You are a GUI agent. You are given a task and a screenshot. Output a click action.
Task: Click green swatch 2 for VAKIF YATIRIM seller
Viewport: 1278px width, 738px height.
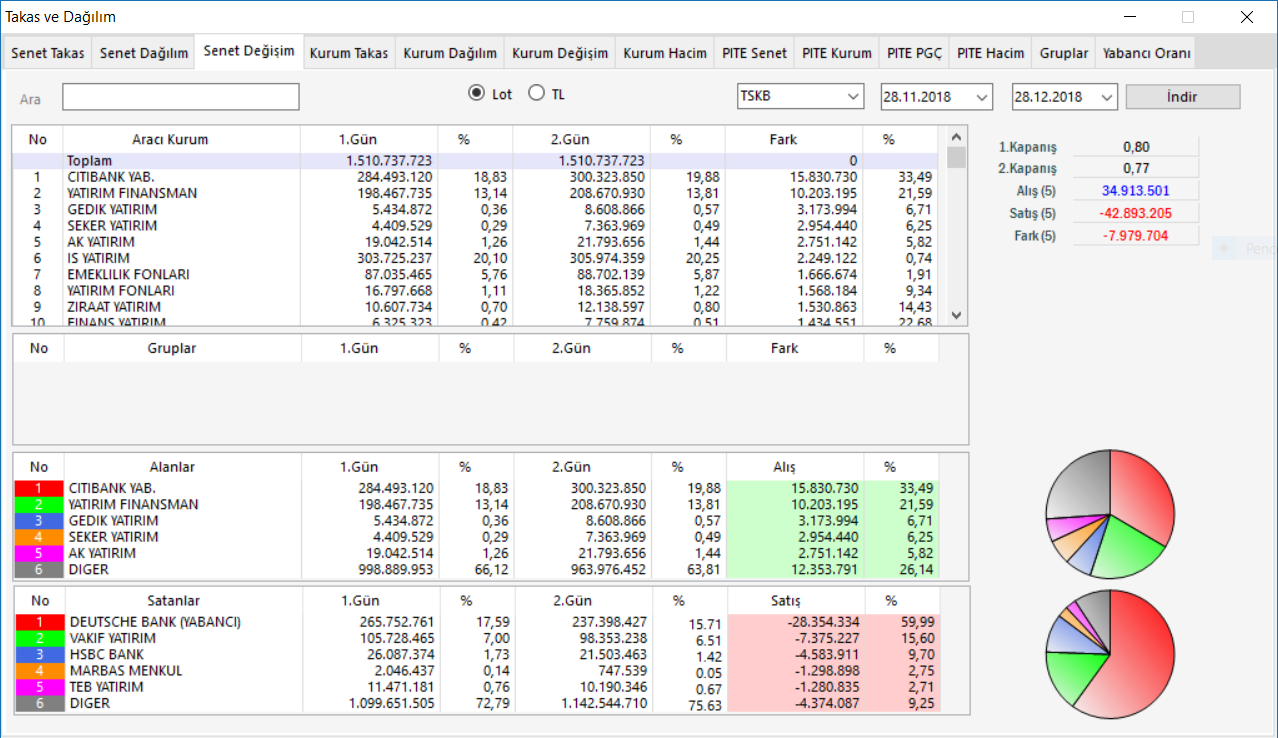38,638
